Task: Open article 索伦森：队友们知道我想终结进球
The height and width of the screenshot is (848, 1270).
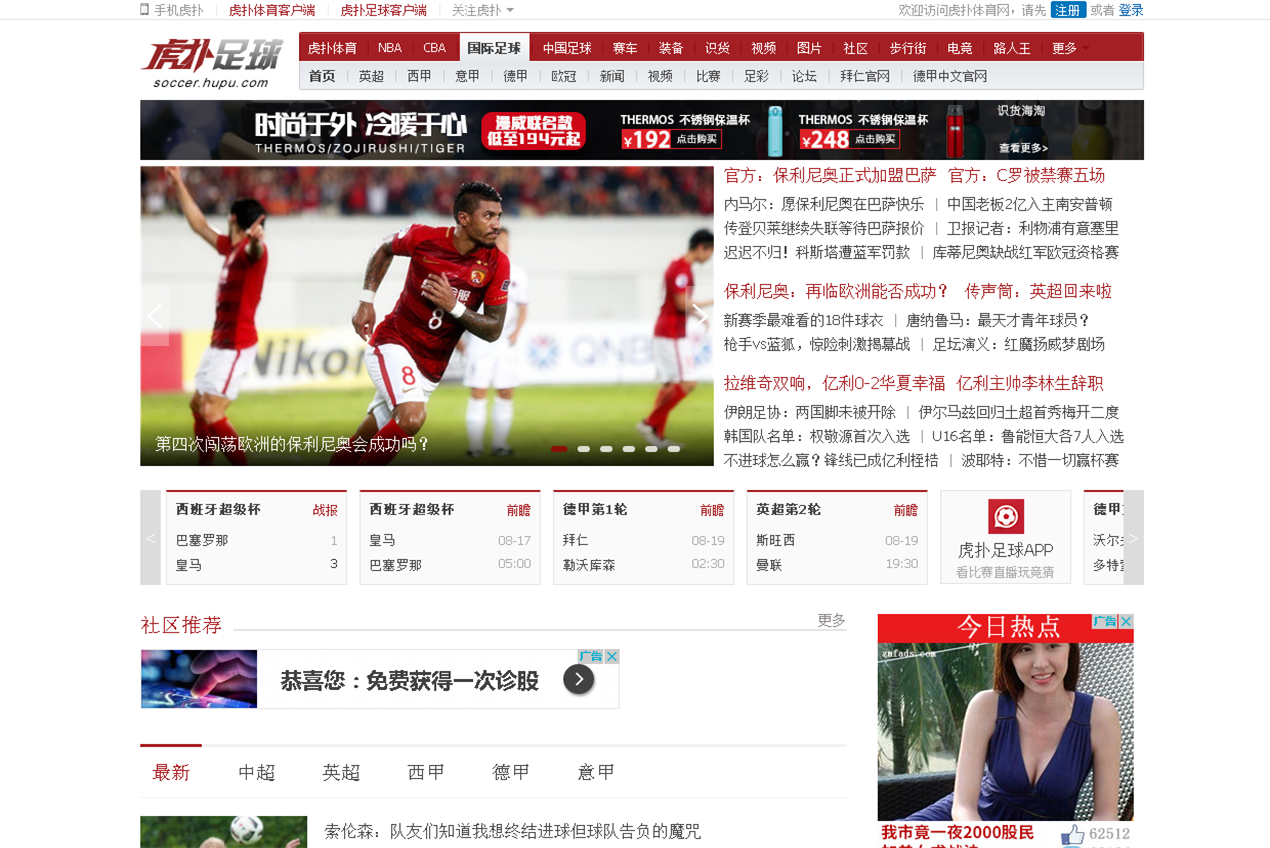Action: pyautogui.click(x=513, y=832)
